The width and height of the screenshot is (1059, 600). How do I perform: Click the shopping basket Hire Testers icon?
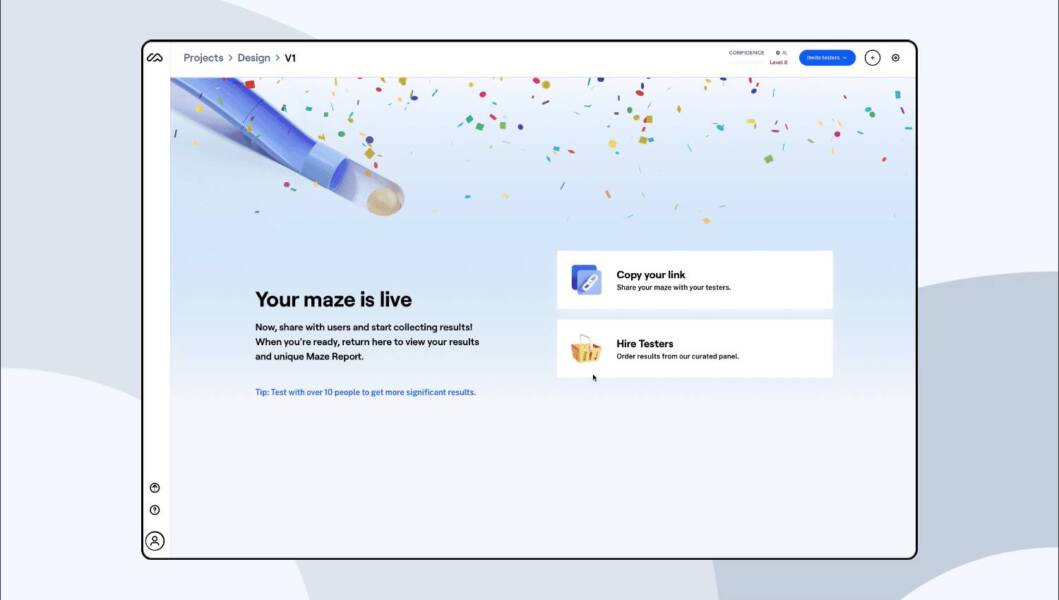586,349
